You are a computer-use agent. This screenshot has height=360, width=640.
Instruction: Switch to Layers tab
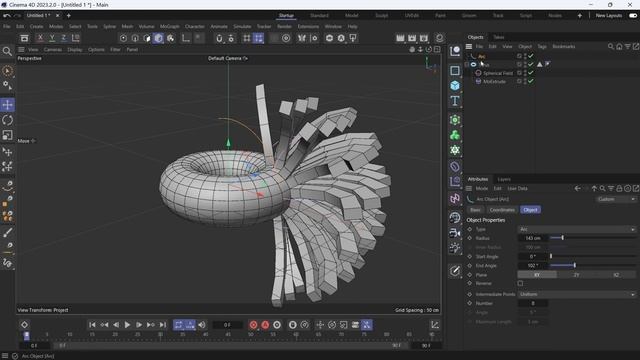pyautogui.click(x=504, y=179)
